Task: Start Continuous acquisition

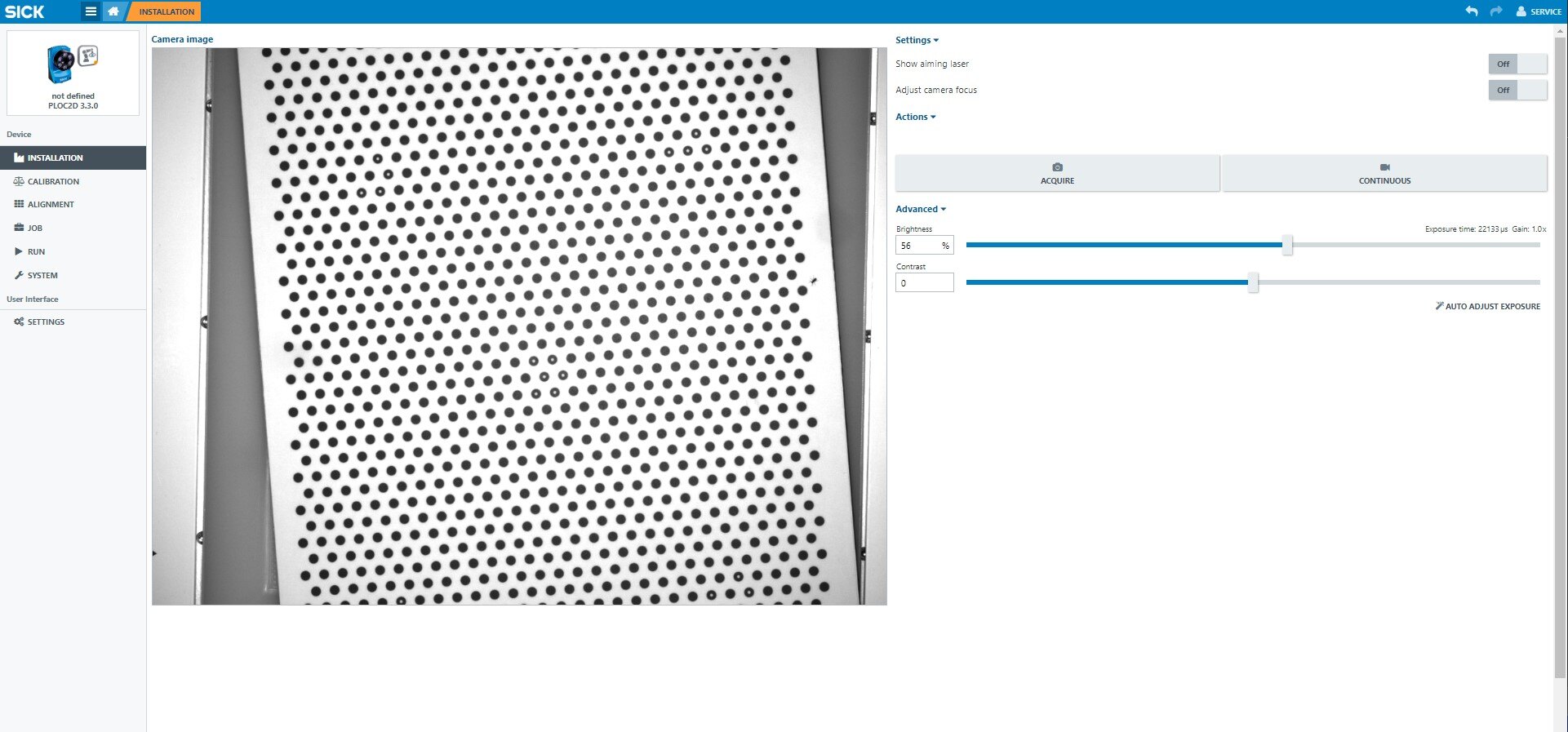Action: pyautogui.click(x=1384, y=173)
